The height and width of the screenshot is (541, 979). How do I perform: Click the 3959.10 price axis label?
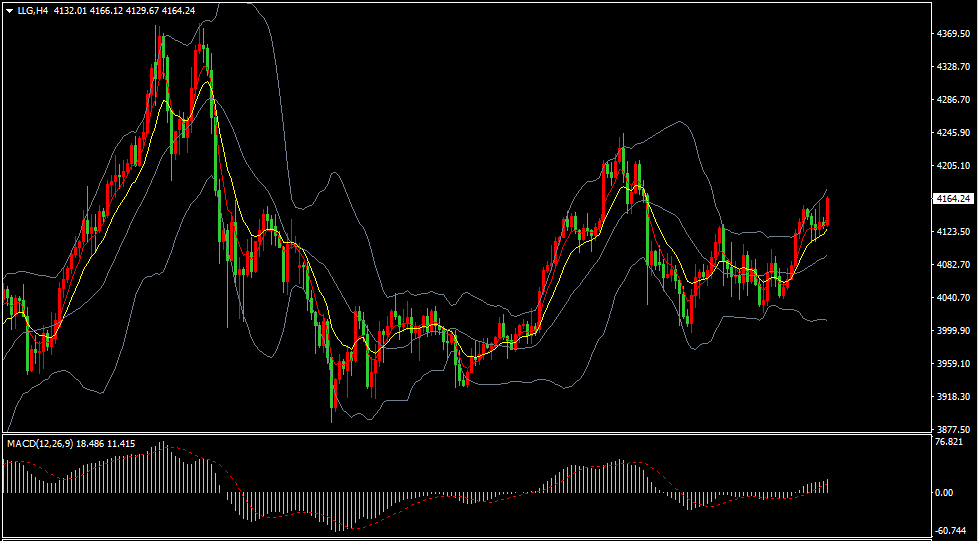click(953, 364)
